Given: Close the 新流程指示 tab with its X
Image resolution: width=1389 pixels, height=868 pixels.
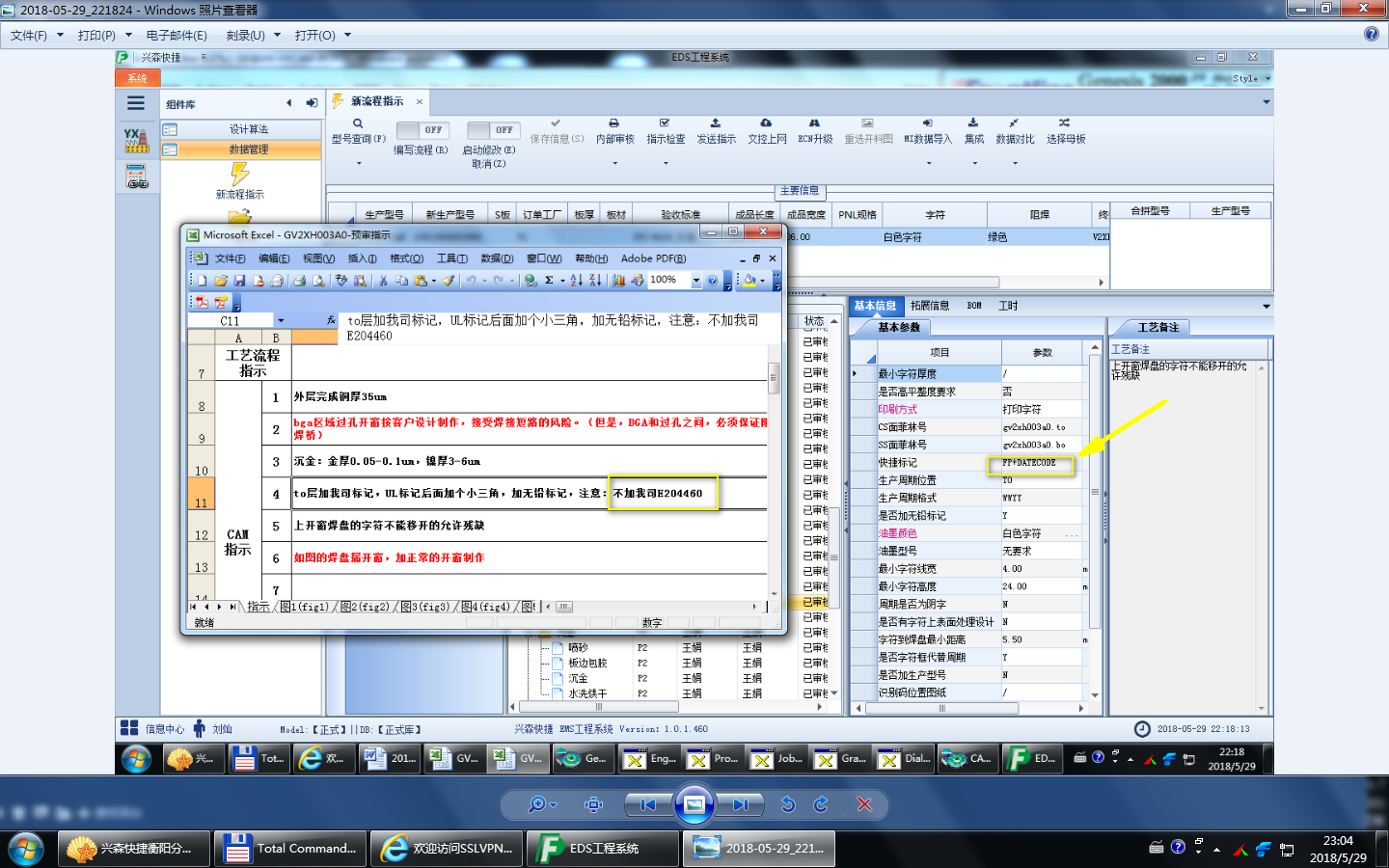Looking at the screenshot, I should tap(420, 101).
